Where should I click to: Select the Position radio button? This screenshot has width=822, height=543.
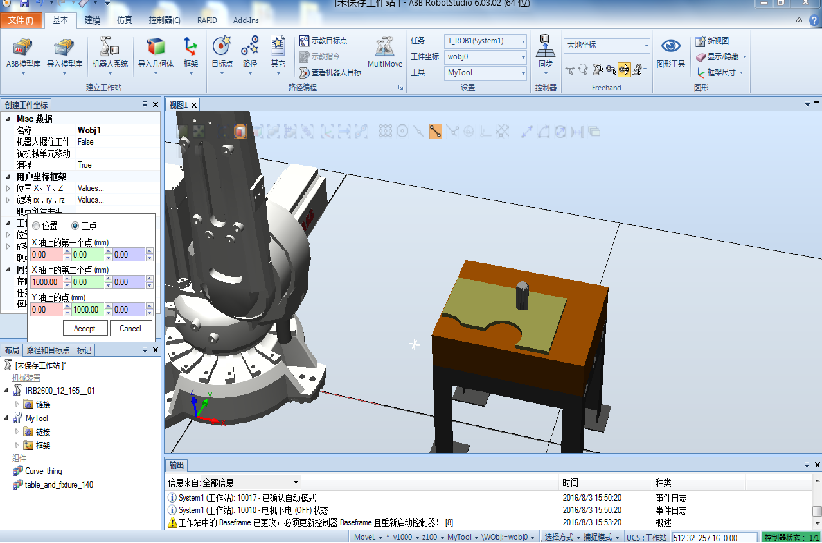point(36,225)
